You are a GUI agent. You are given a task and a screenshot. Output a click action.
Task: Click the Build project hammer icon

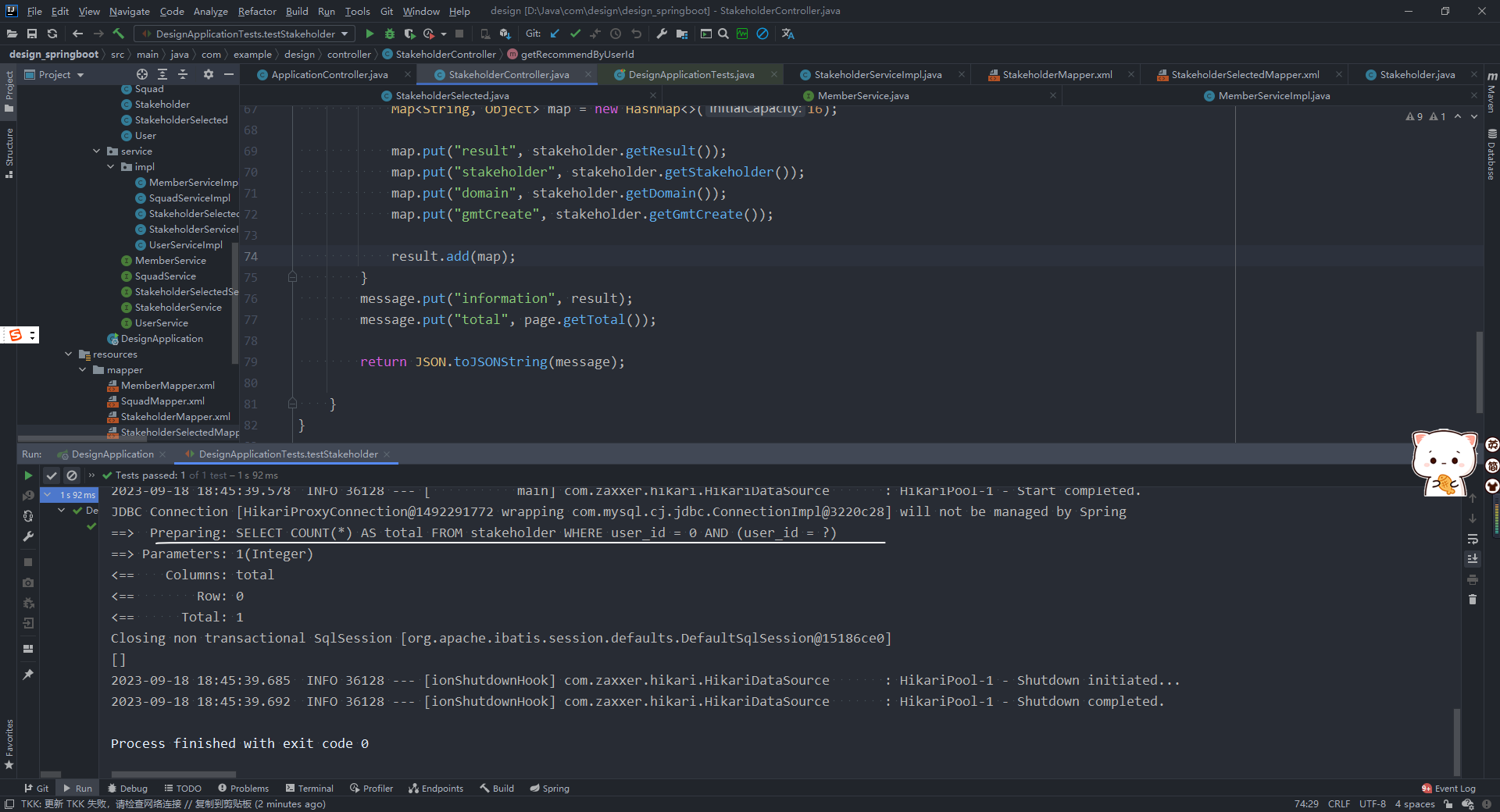pos(119,34)
